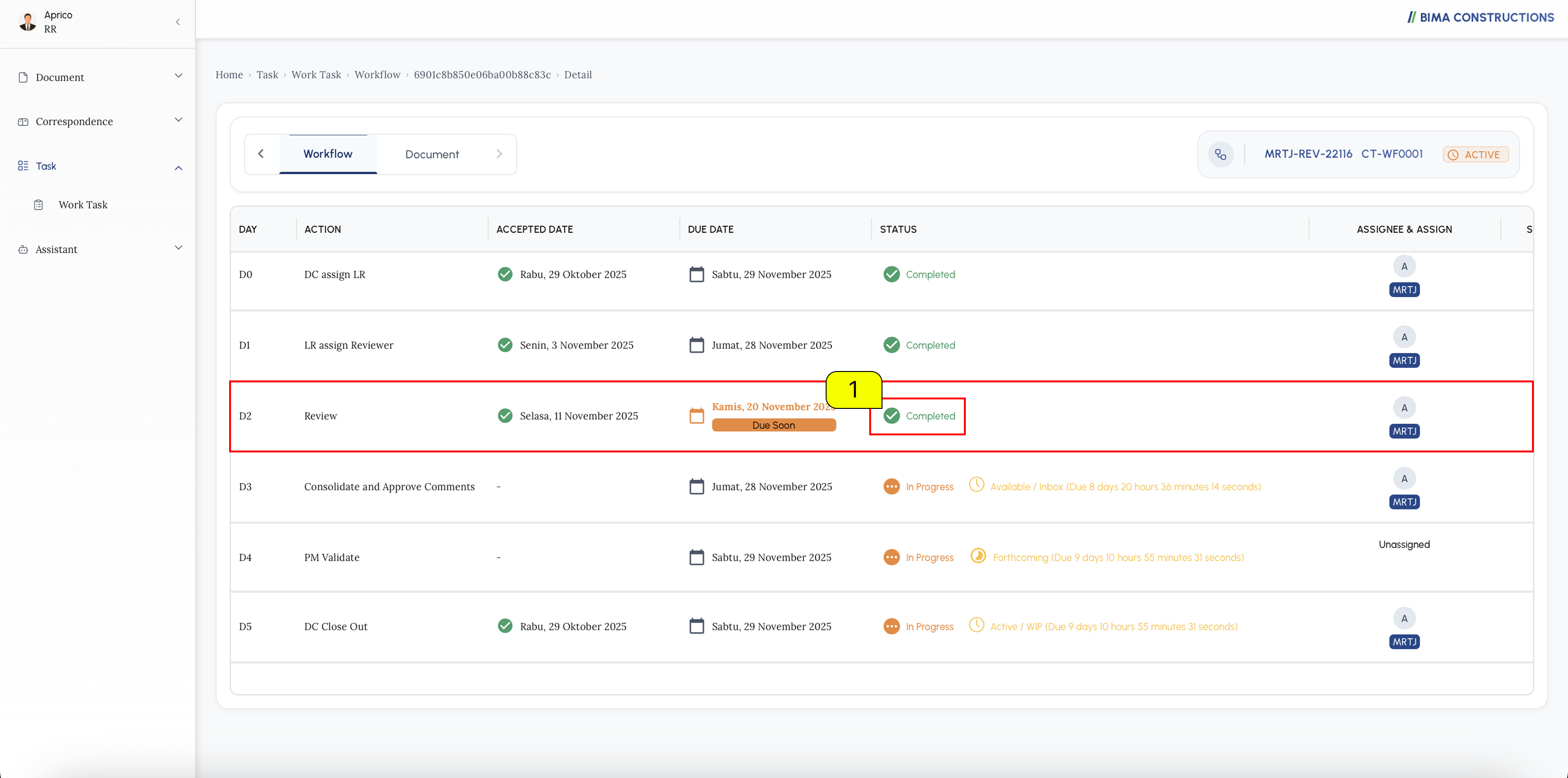Image resolution: width=1568 pixels, height=778 pixels.
Task: Open the Task breadcrumb link
Action: click(267, 75)
